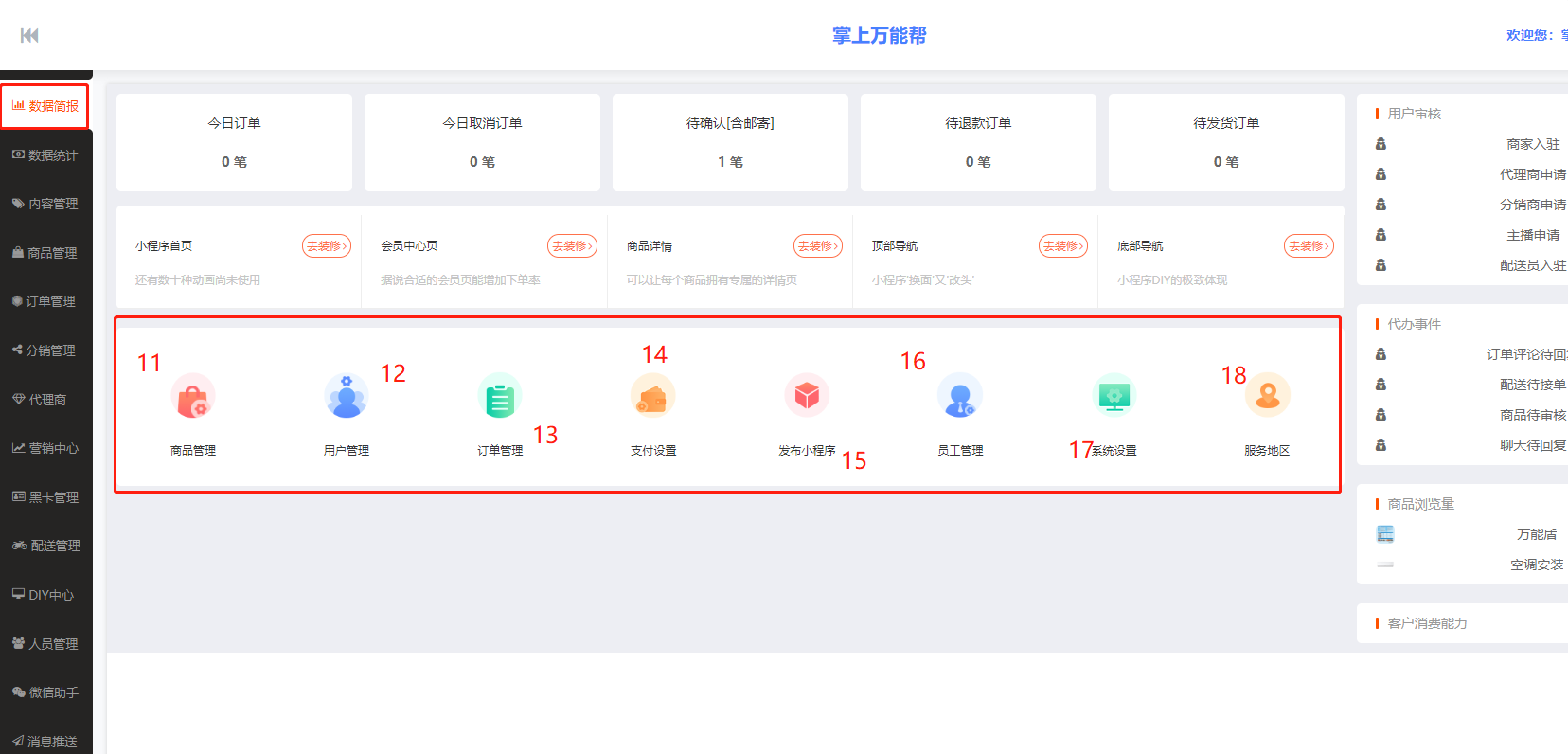Click 去装修 button for 底部导航
Viewport: 1568px width, 754px height.
tap(1308, 246)
